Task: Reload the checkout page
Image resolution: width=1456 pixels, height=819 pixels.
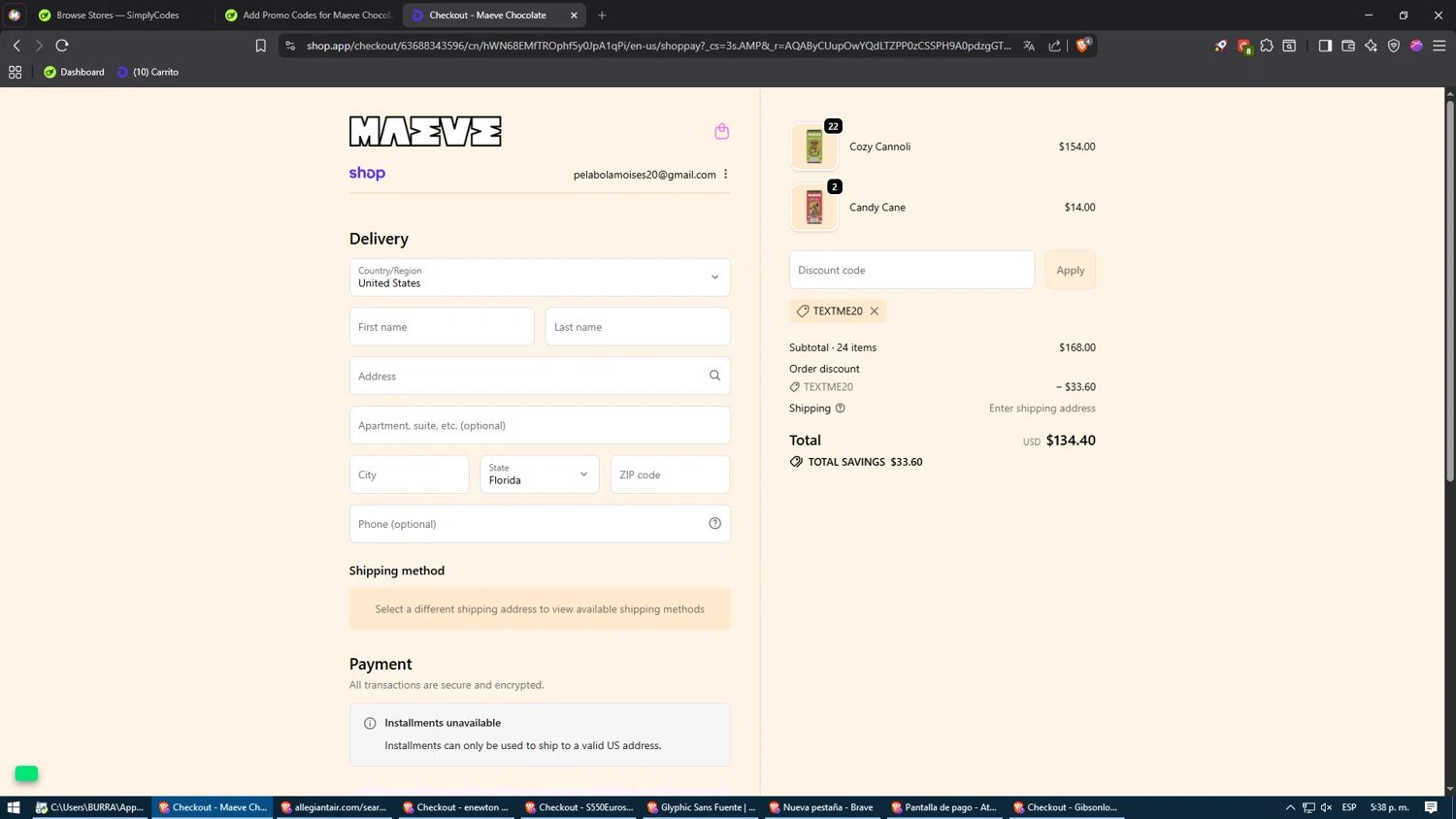Action: (62, 46)
